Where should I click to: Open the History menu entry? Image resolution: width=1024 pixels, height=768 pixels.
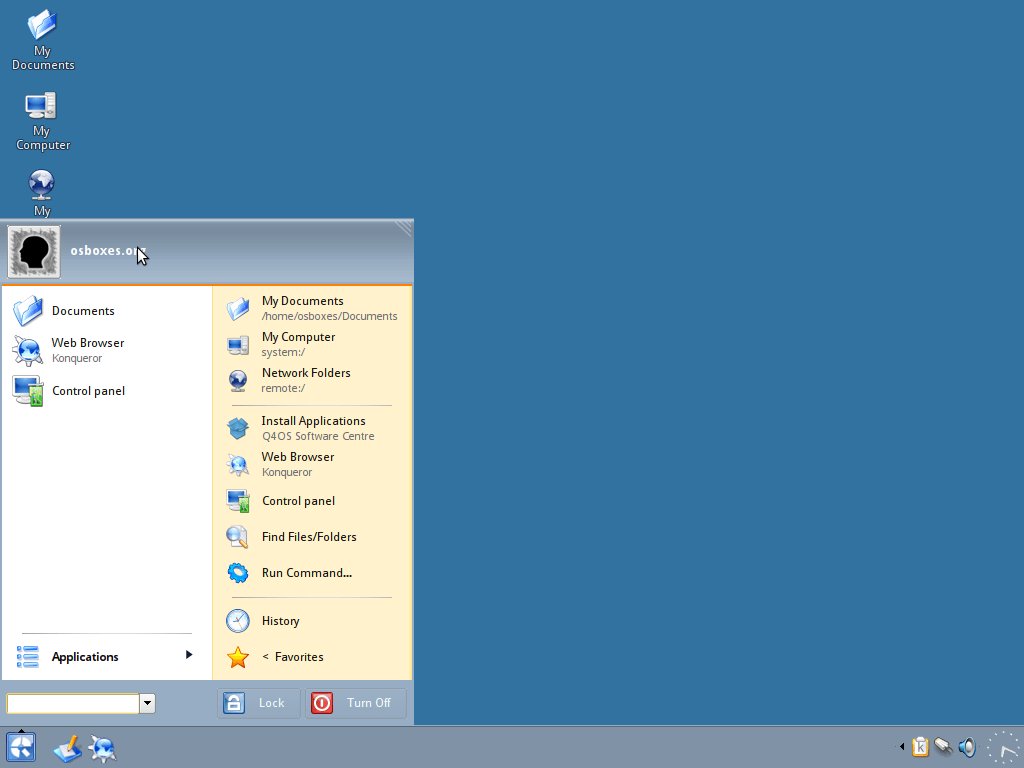(312, 621)
